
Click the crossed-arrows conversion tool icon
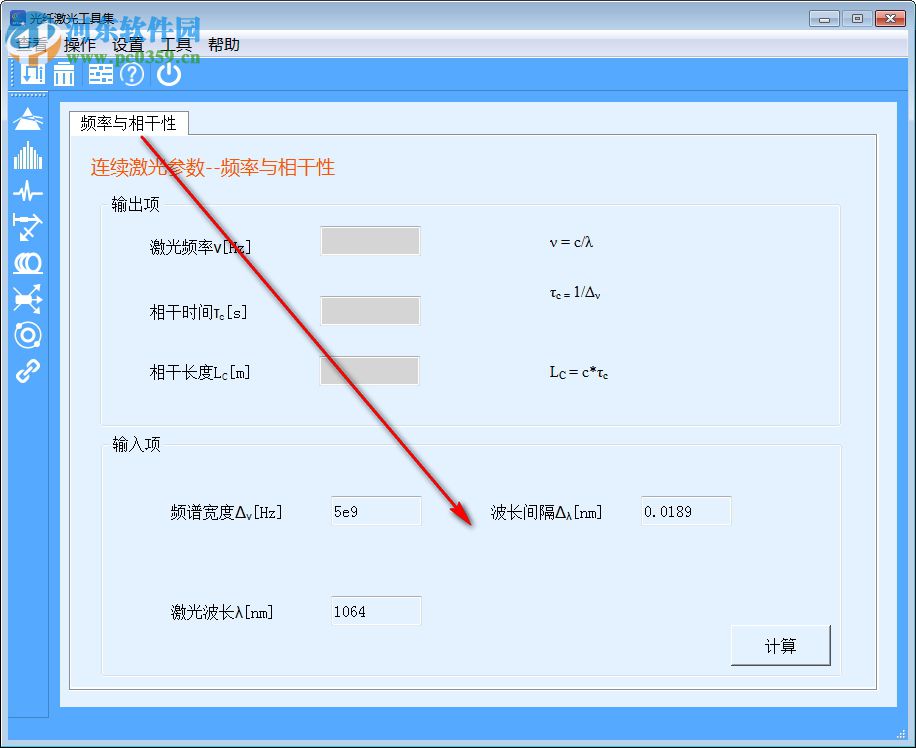coord(27,298)
